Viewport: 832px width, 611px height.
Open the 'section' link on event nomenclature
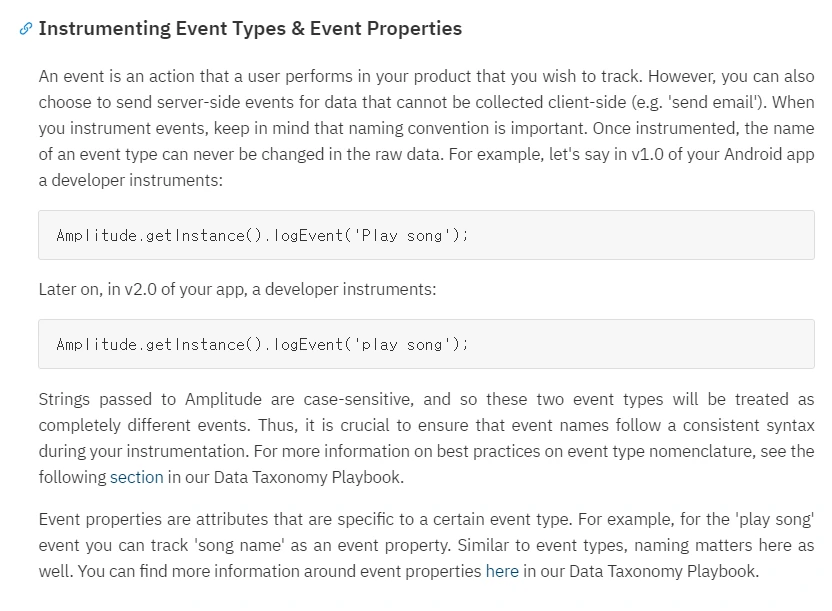[x=136, y=477]
